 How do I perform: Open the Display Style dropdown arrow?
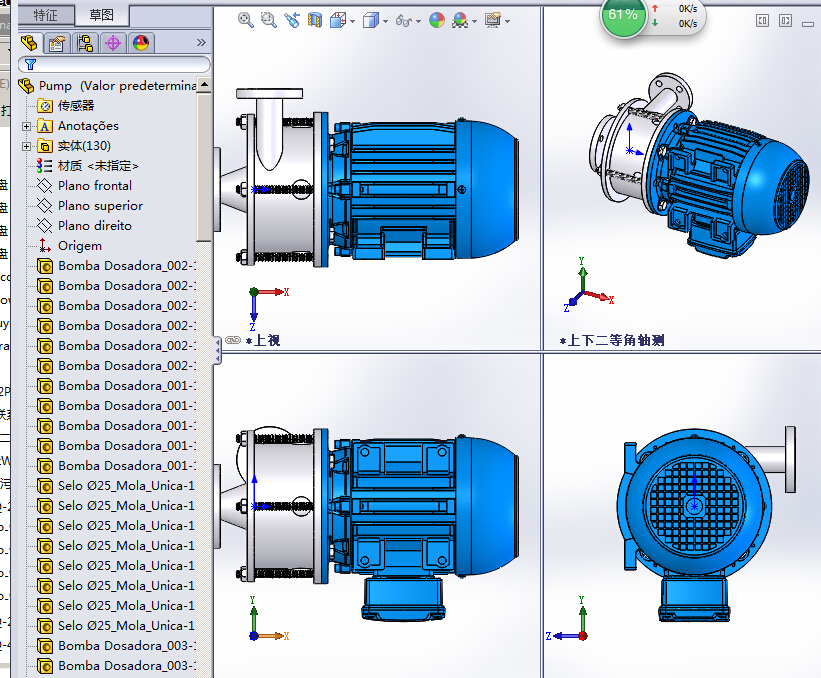385,21
